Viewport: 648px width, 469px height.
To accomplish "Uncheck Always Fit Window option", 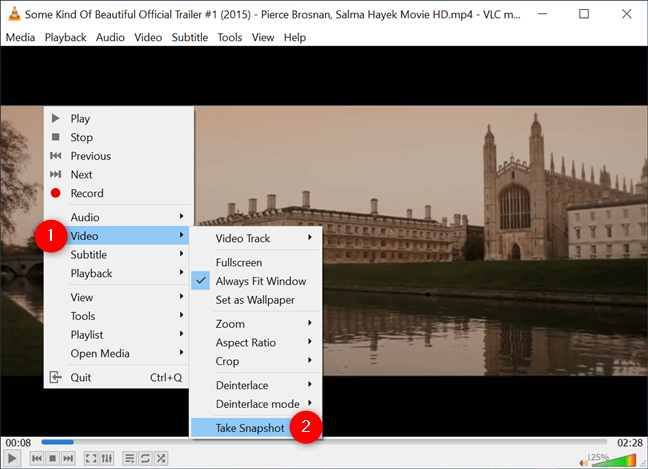I will pos(256,281).
